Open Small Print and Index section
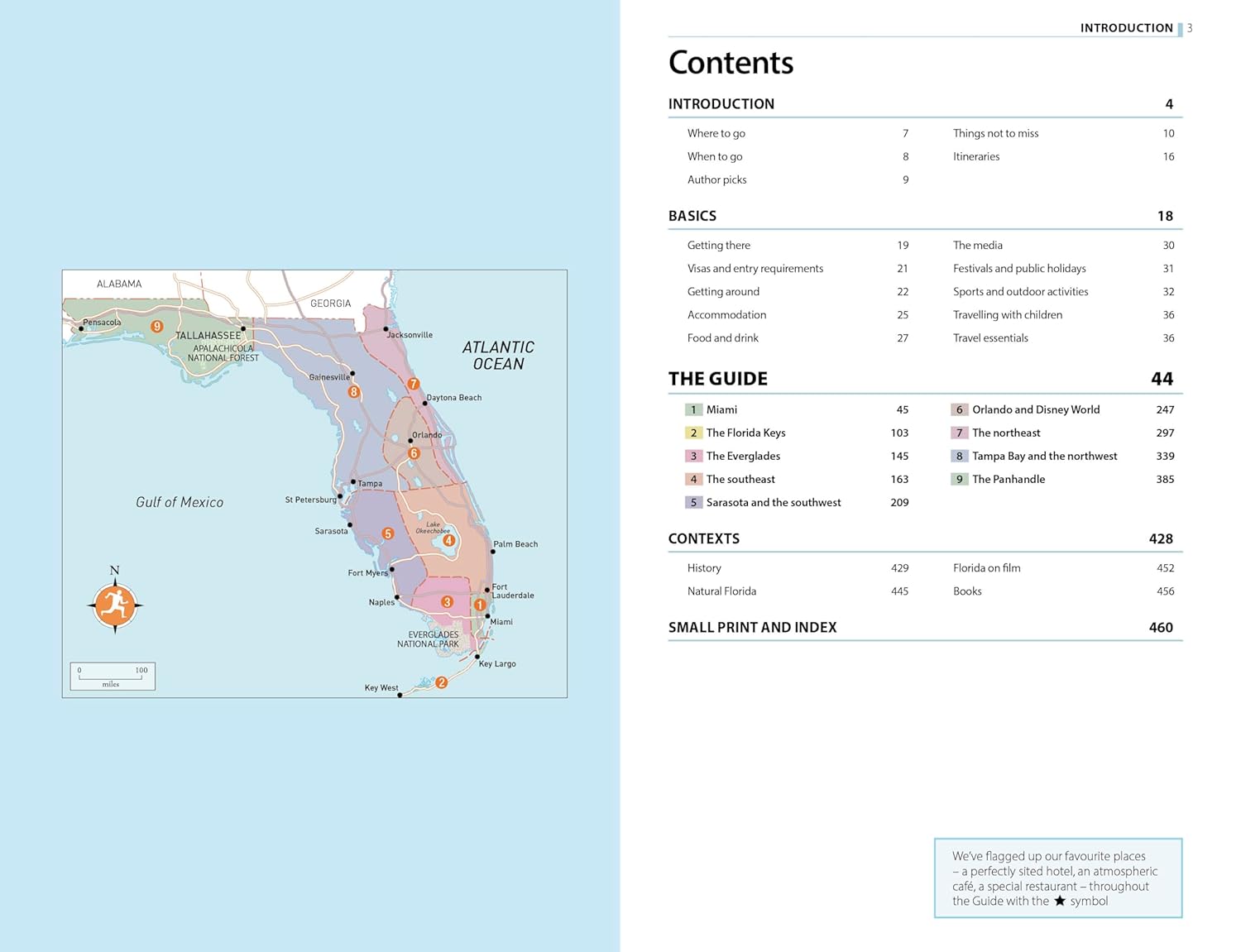Image resolution: width=1241 pixels, height=952 pixels. (752, 627)
